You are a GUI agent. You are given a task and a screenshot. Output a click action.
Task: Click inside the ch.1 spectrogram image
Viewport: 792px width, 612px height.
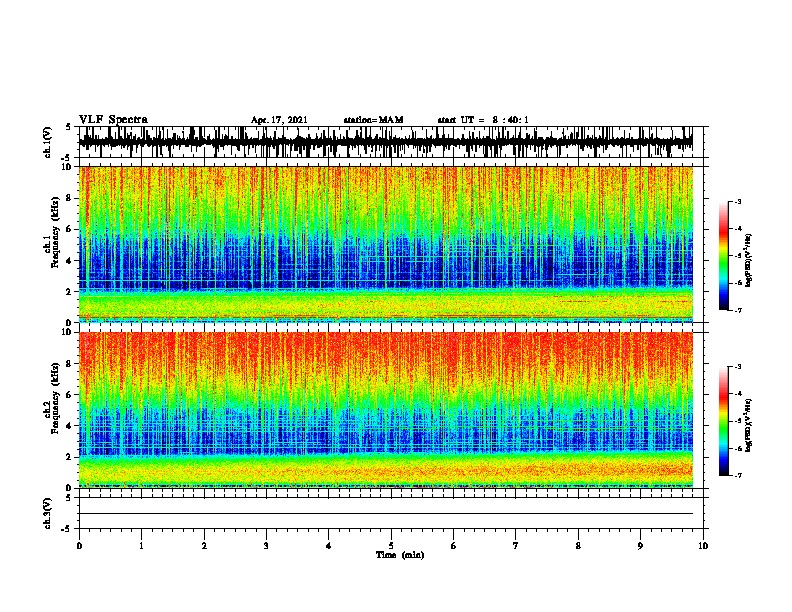386,244
